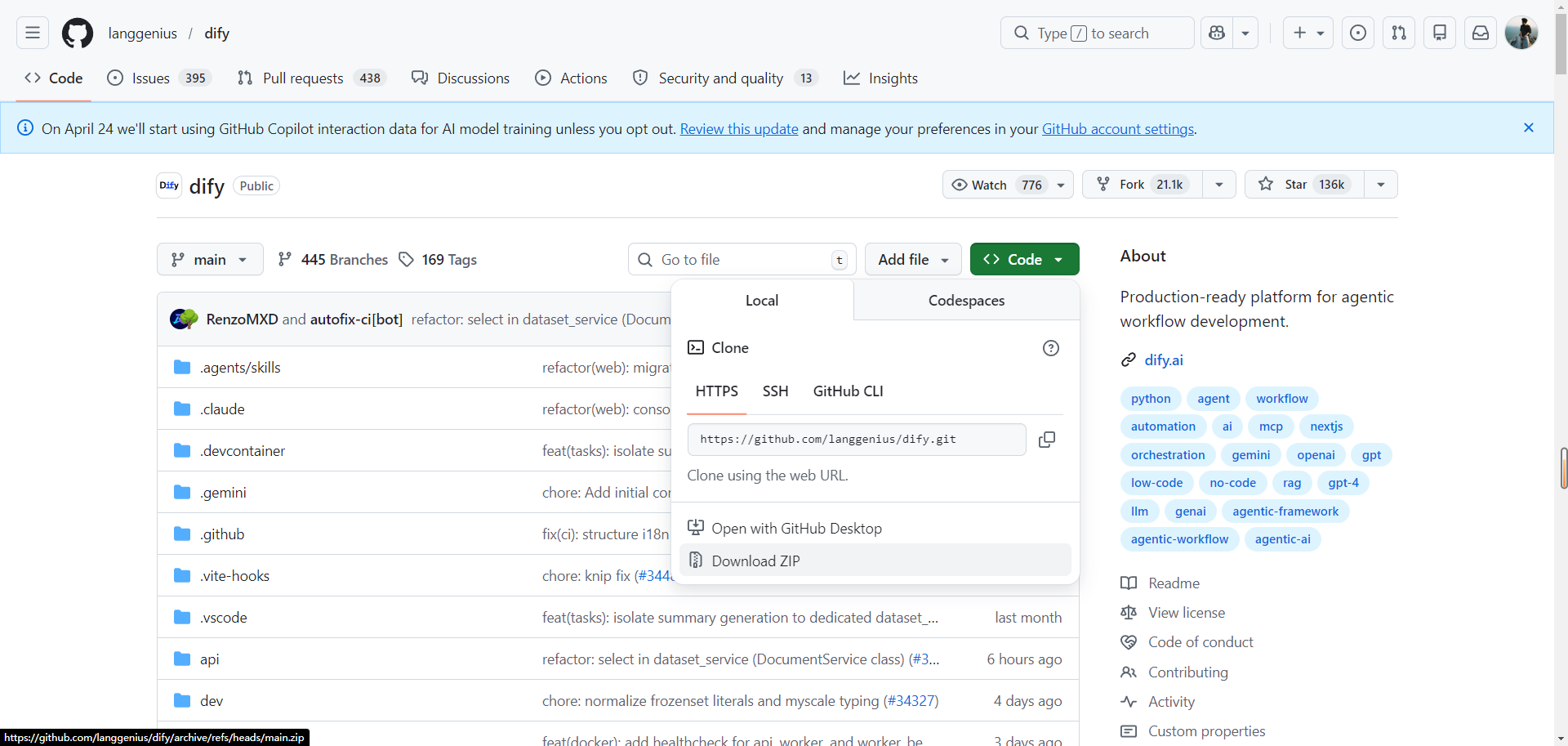Click the agentic-framework topic tag
Image resolution: width=1568 pixels, height=746 pixels.
(x=1285, y=511)
